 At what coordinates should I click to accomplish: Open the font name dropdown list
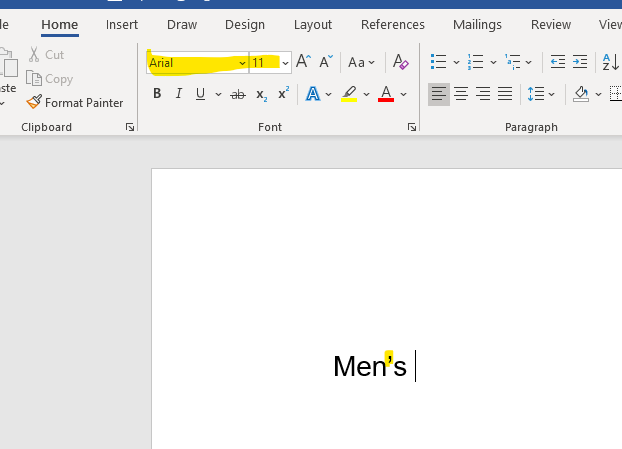(x=242, y=63)
